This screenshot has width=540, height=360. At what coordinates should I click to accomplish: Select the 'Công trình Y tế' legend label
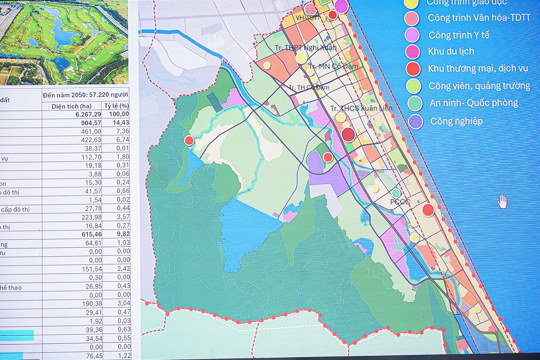pyautogui.click(x=458, y=35)
